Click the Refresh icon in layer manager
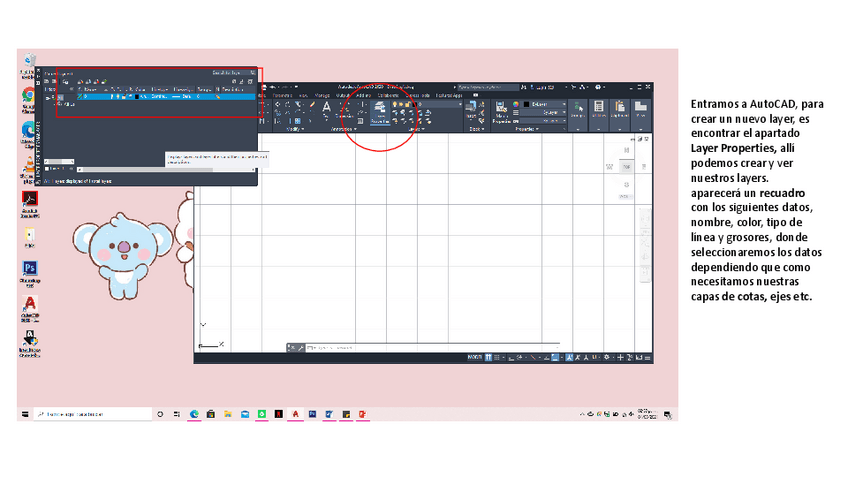Image resolution: width=848 pixels, height=477 pixels. (x=234, y=81)
